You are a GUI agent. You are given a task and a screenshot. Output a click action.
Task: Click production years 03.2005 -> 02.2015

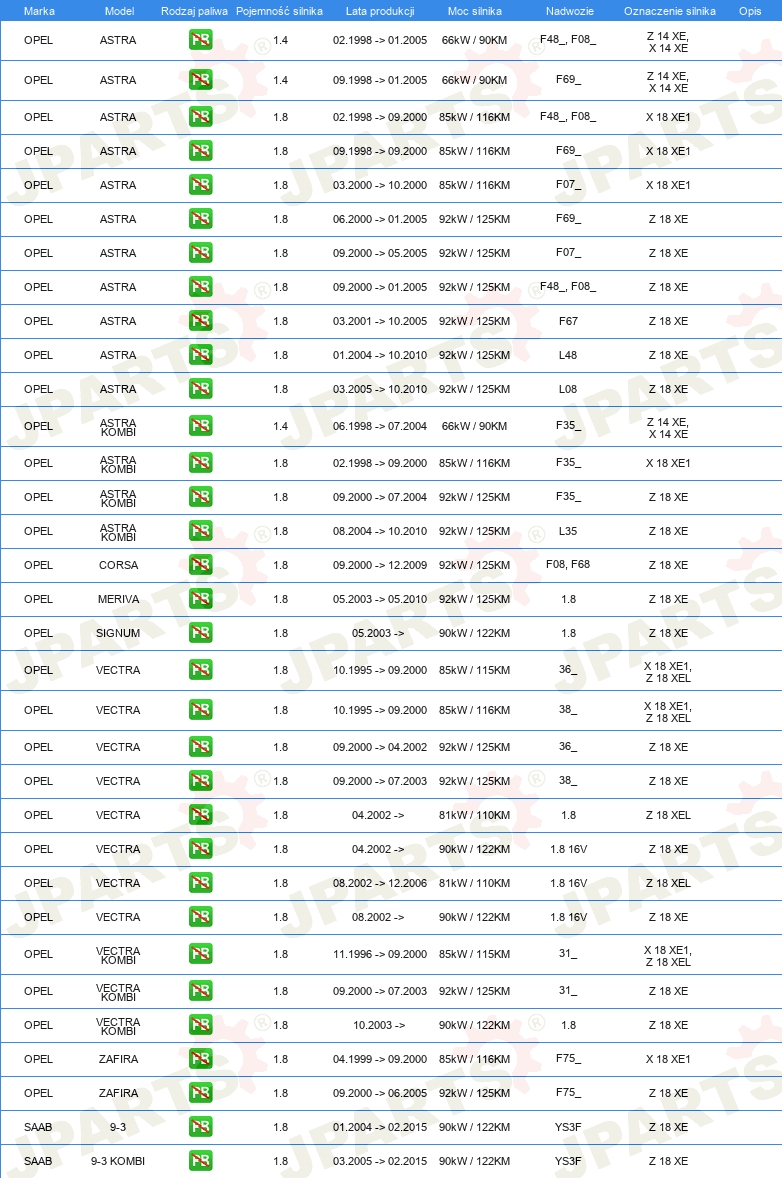pyautogui.click(x=380, y=1161)
